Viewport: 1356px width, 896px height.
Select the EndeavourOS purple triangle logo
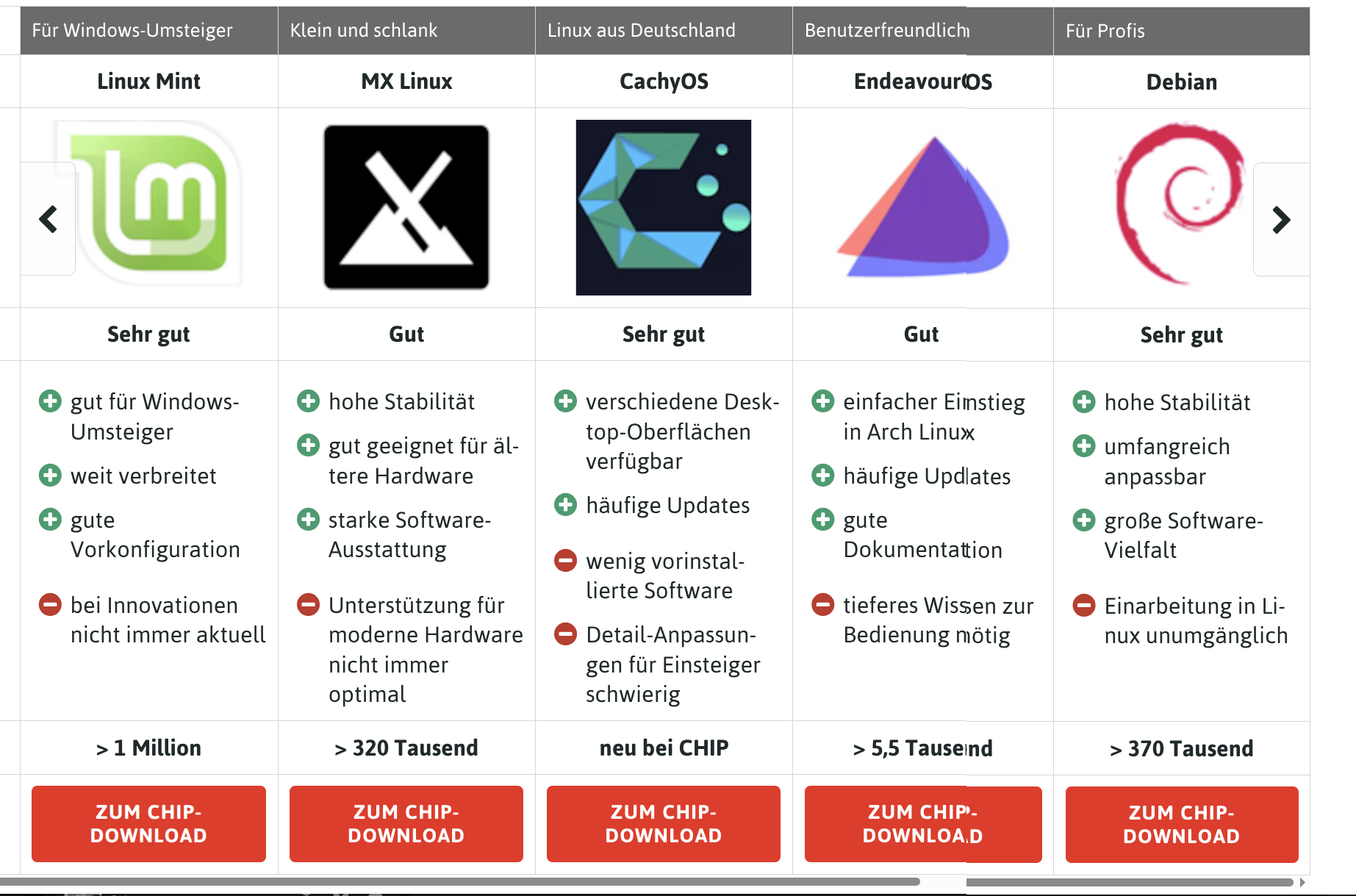point(922,207)
